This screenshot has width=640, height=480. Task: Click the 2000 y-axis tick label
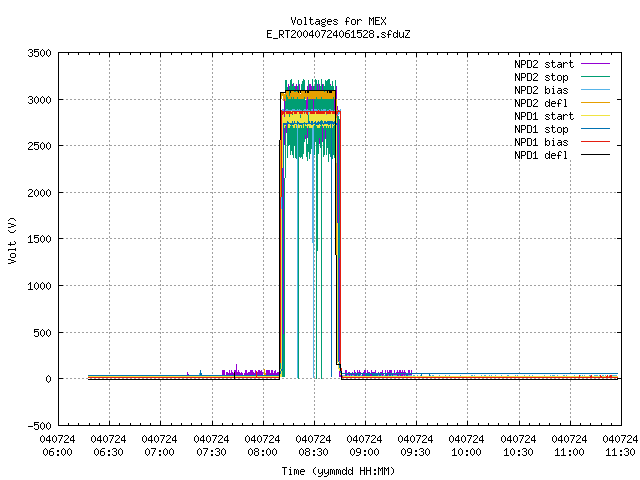coord(40,193)
